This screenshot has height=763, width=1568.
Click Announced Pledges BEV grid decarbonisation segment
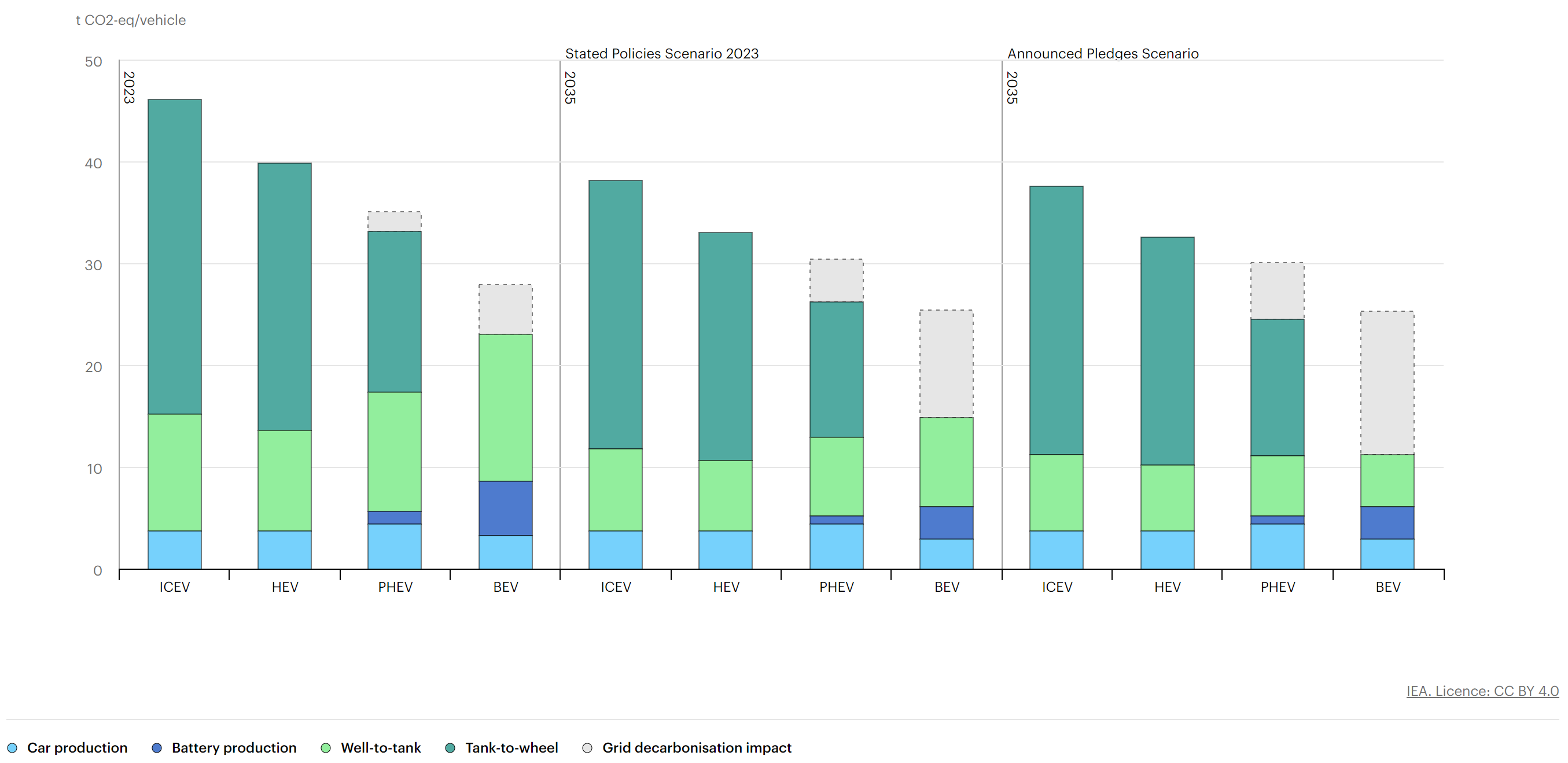point(1387,382)
